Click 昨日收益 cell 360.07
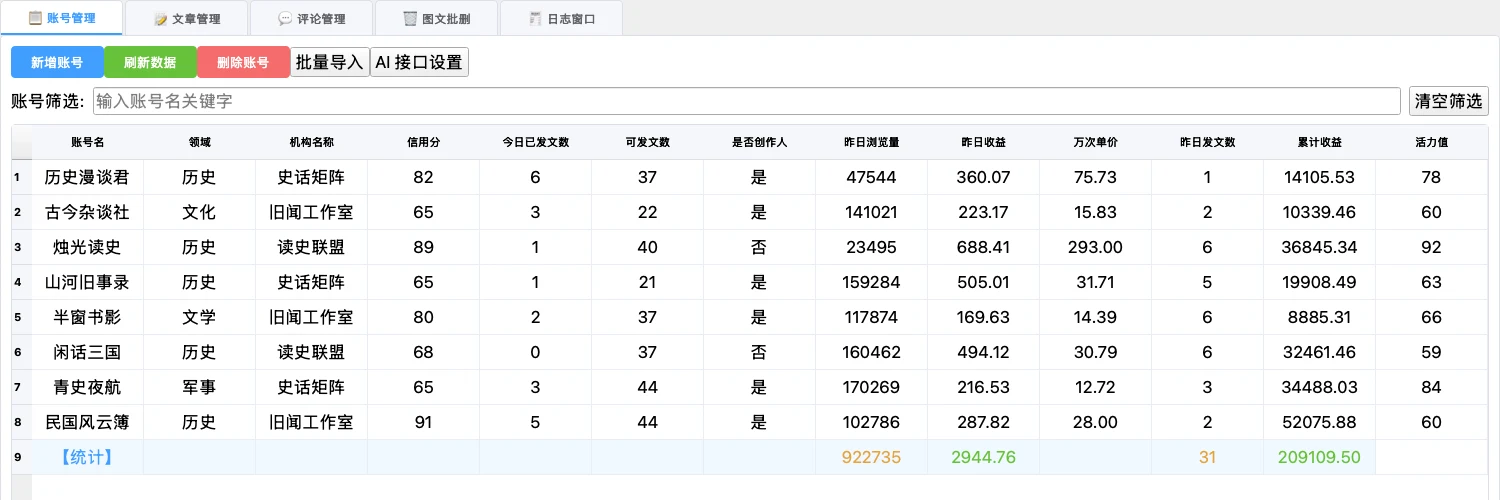Screen dimensions: 1500x500 point(983,177)
